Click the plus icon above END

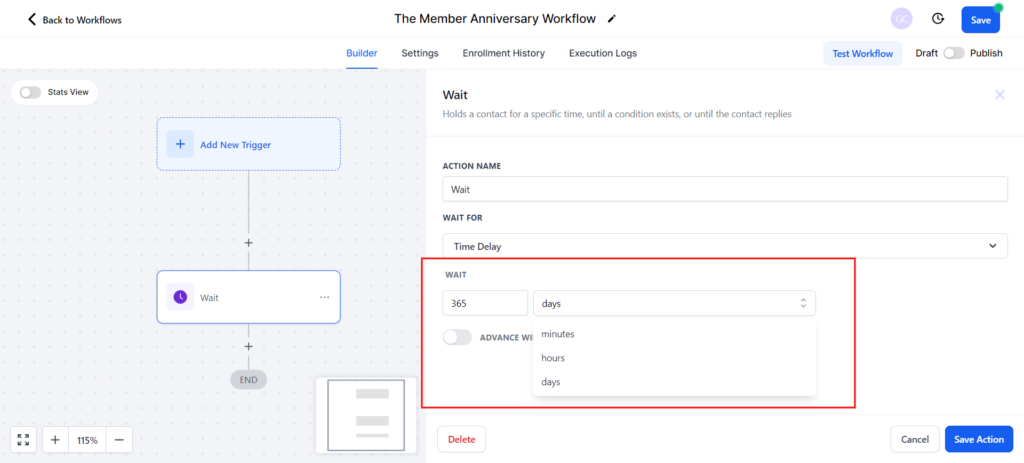click(249, 346)
